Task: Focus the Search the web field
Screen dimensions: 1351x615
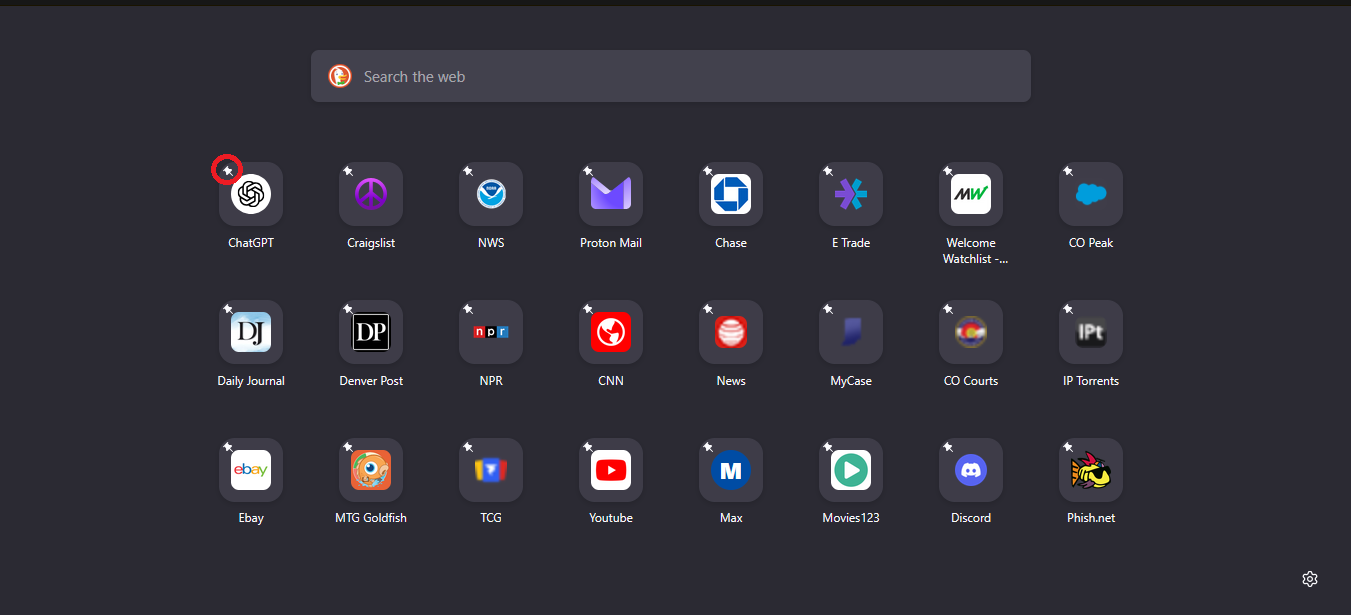Action: tap(671, 76)
